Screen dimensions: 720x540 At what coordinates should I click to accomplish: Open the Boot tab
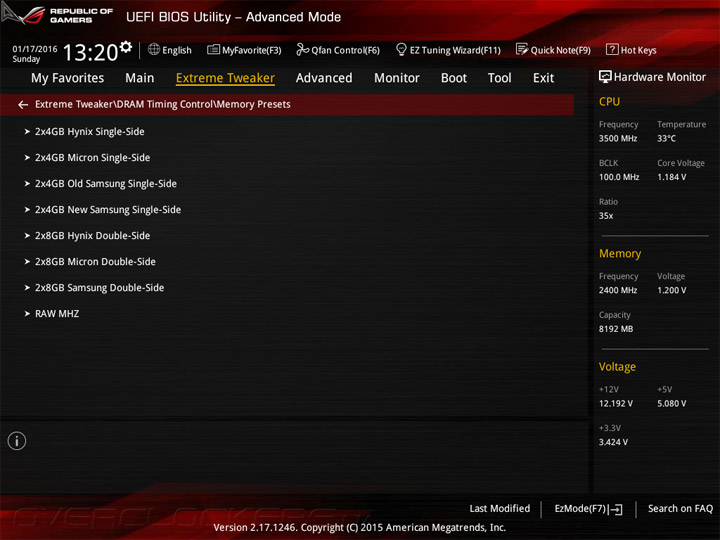(454, 78)
